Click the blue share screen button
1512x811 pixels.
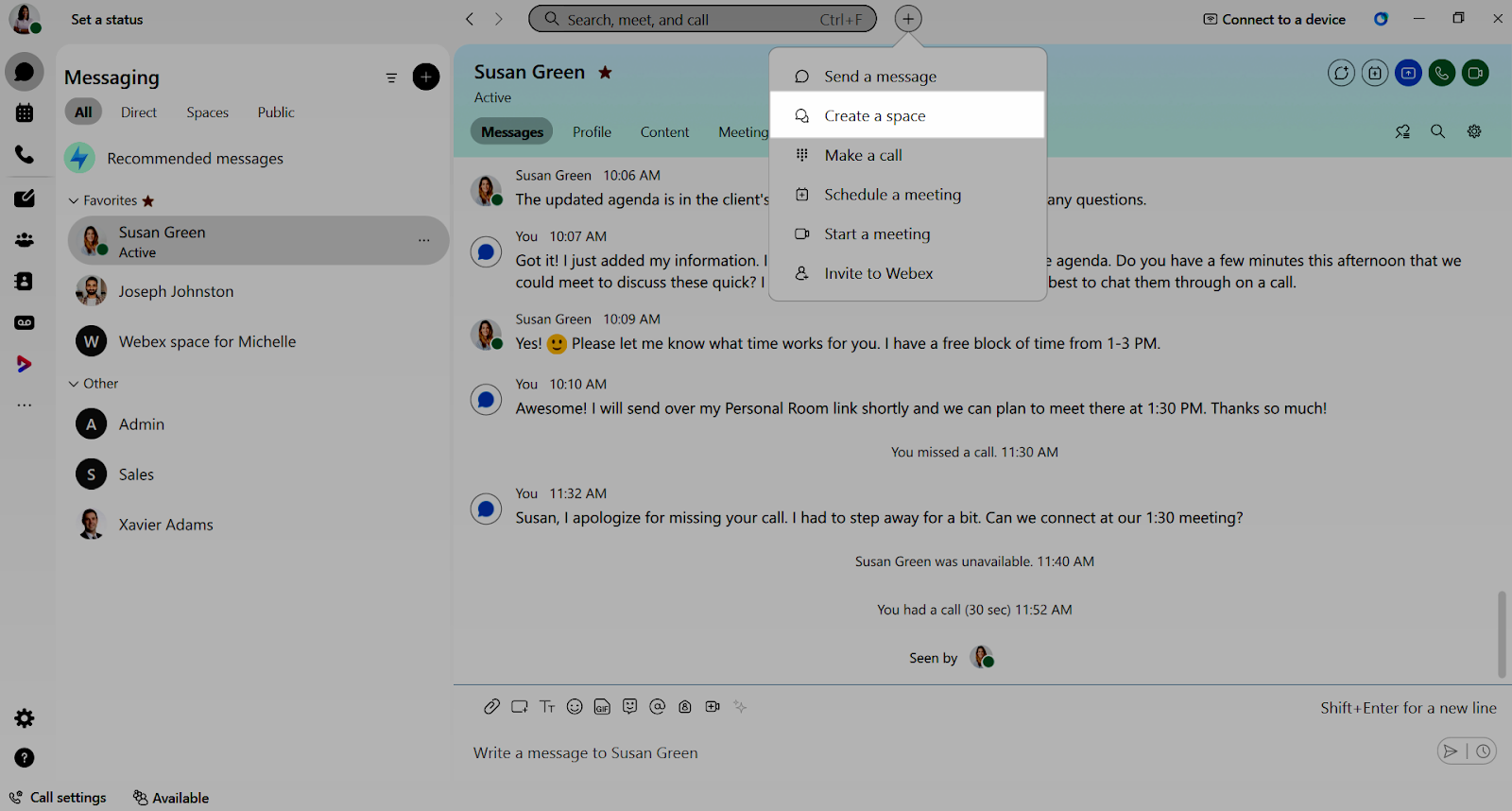pyautogui.click(x=1408, y=73)
